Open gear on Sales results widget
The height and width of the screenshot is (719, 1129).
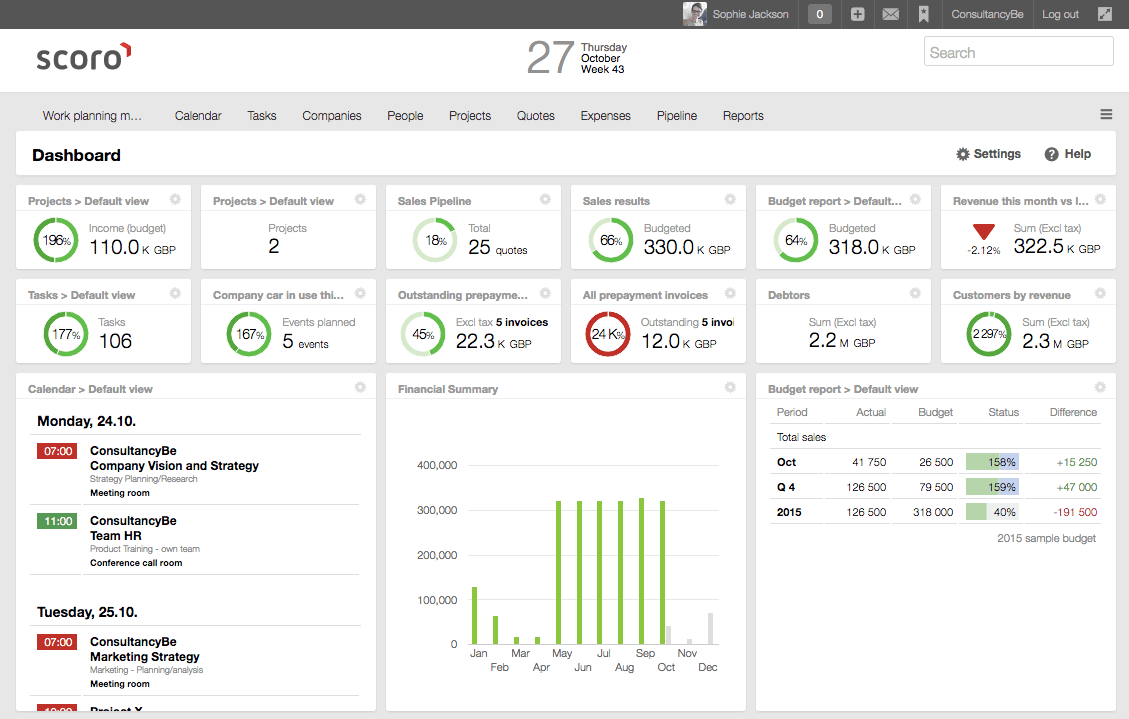coord(730,199)
